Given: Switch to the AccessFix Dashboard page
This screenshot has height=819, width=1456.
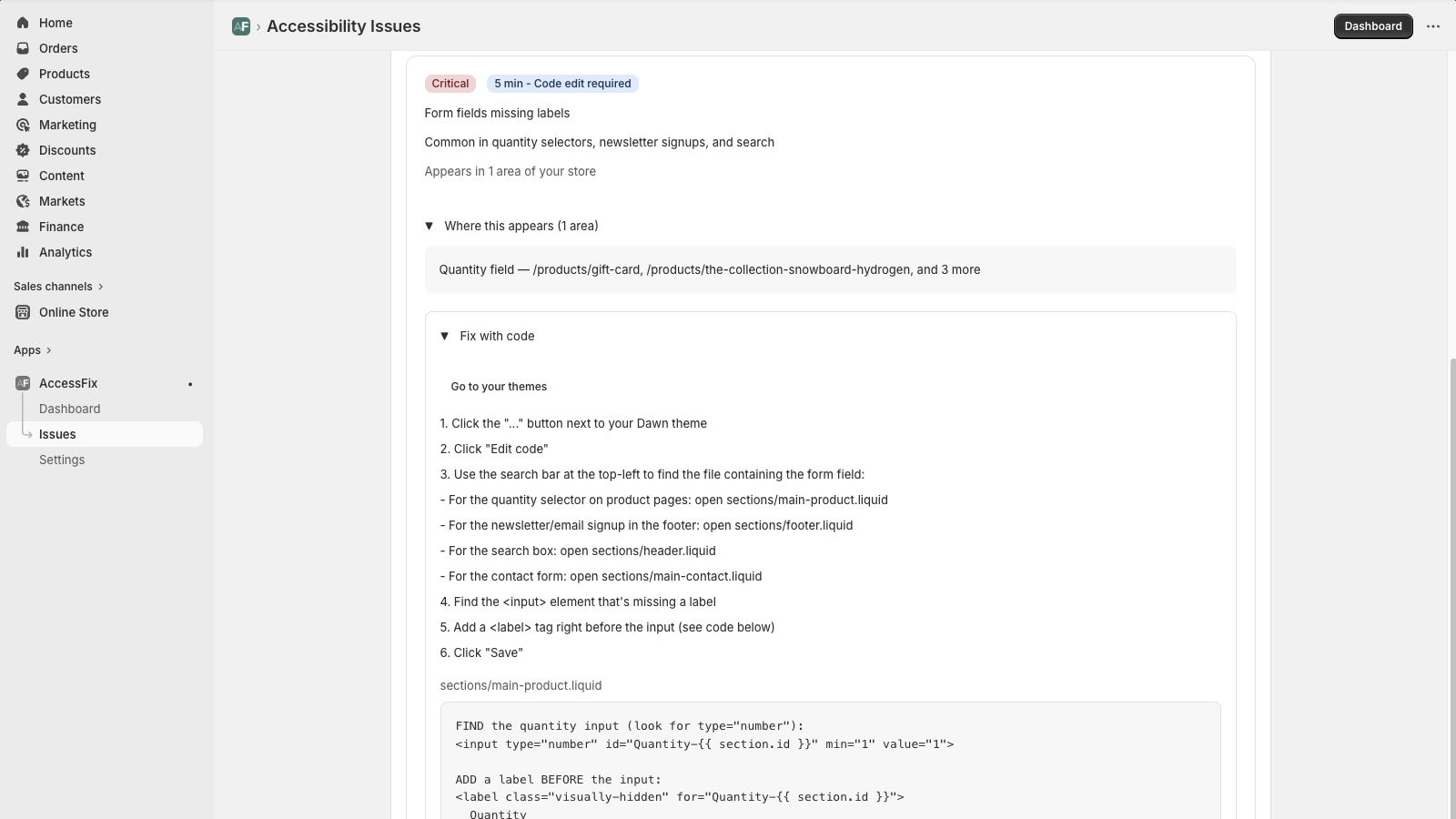Looking at the screenshot, I should 69,409.
